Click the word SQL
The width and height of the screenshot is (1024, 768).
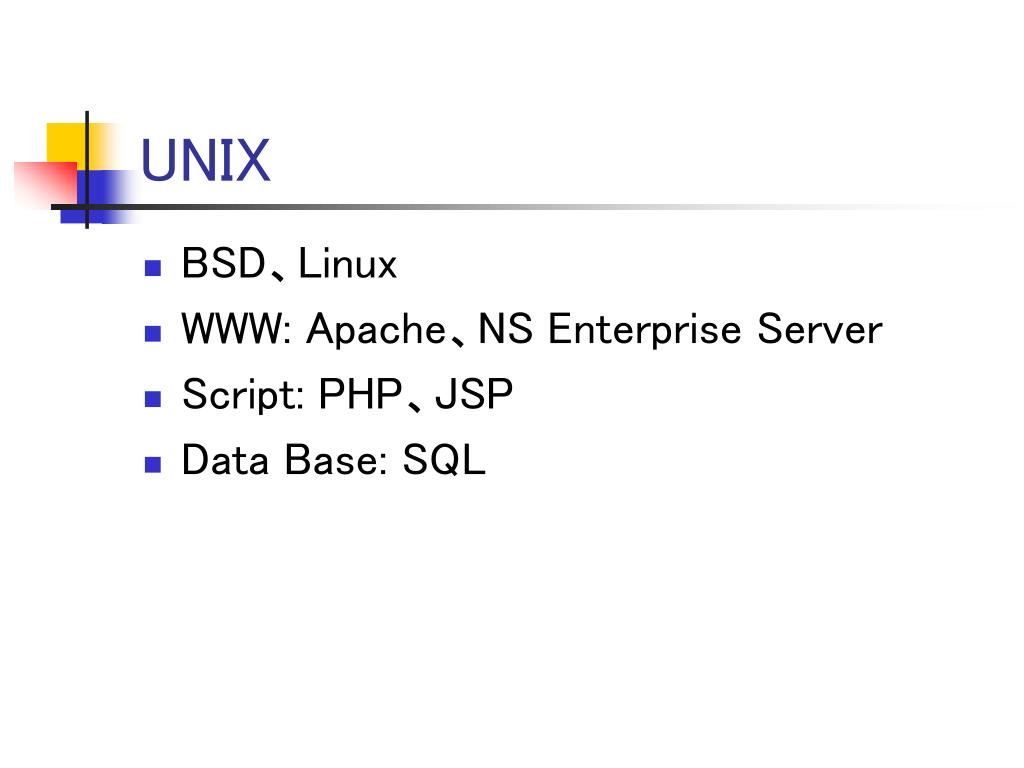pyautogui.click(x=444, y=460)
